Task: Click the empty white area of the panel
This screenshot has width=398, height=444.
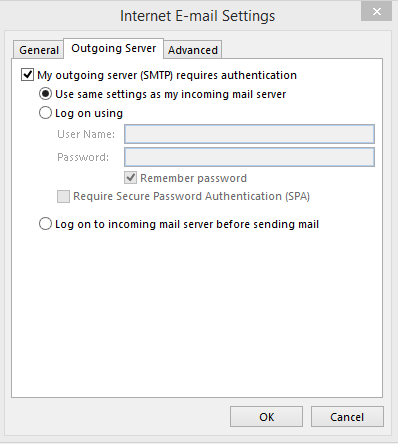Action: (197, 313)
